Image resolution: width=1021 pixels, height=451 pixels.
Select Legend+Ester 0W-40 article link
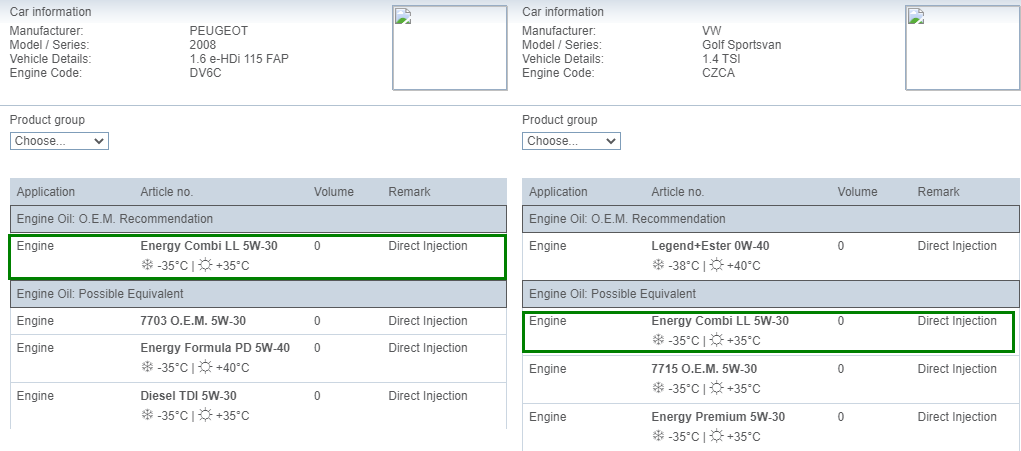710,246
